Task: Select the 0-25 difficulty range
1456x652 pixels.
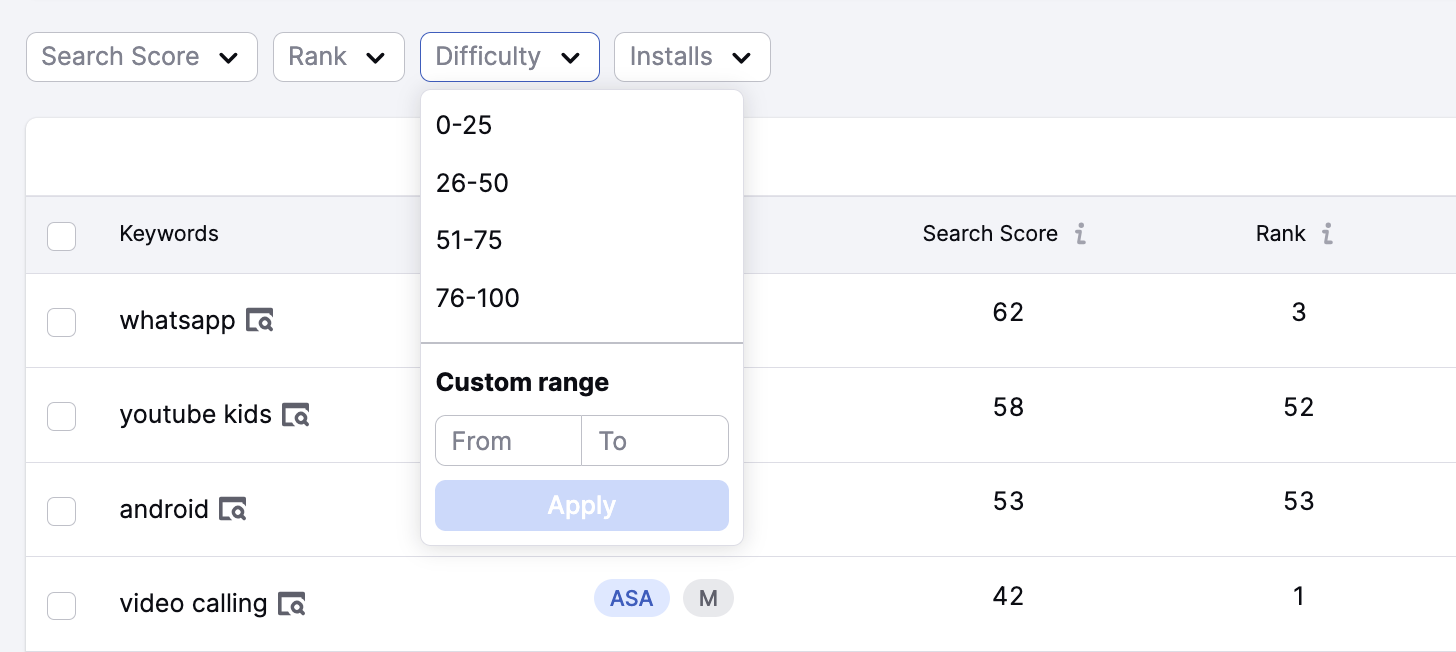Action: click(x=464, y=125)
